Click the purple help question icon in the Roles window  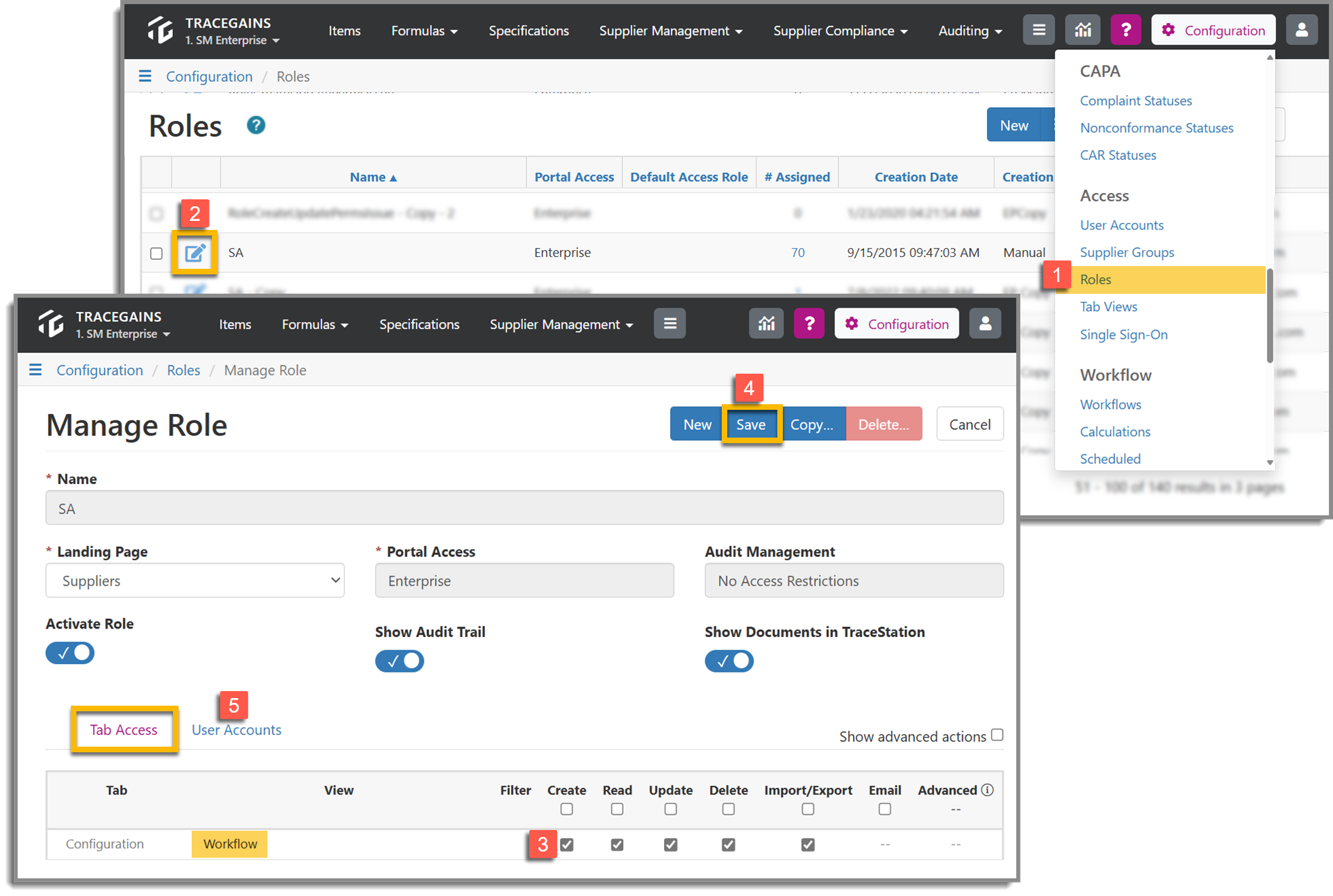coord(1125,30)
